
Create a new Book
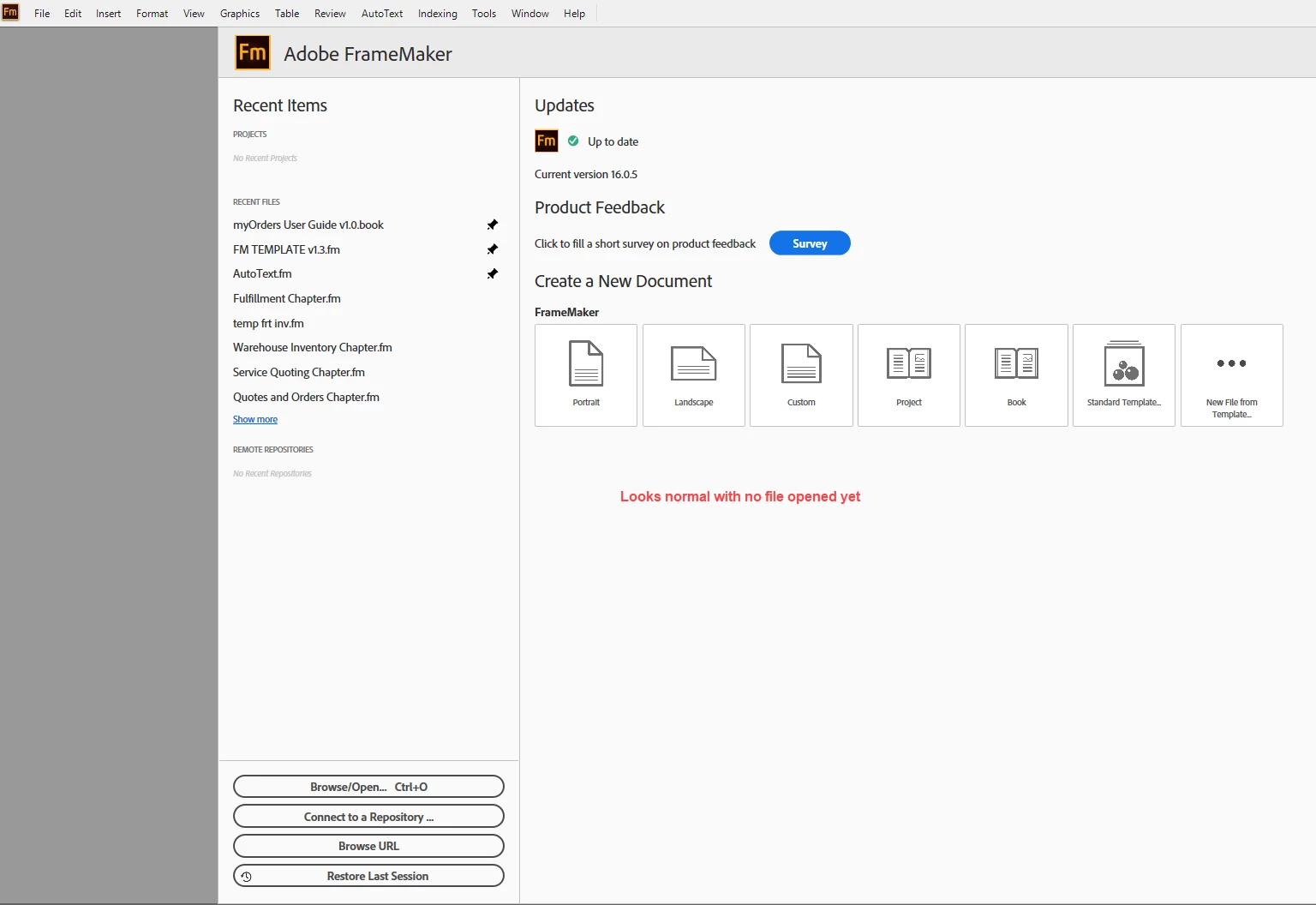point(1016,375)
